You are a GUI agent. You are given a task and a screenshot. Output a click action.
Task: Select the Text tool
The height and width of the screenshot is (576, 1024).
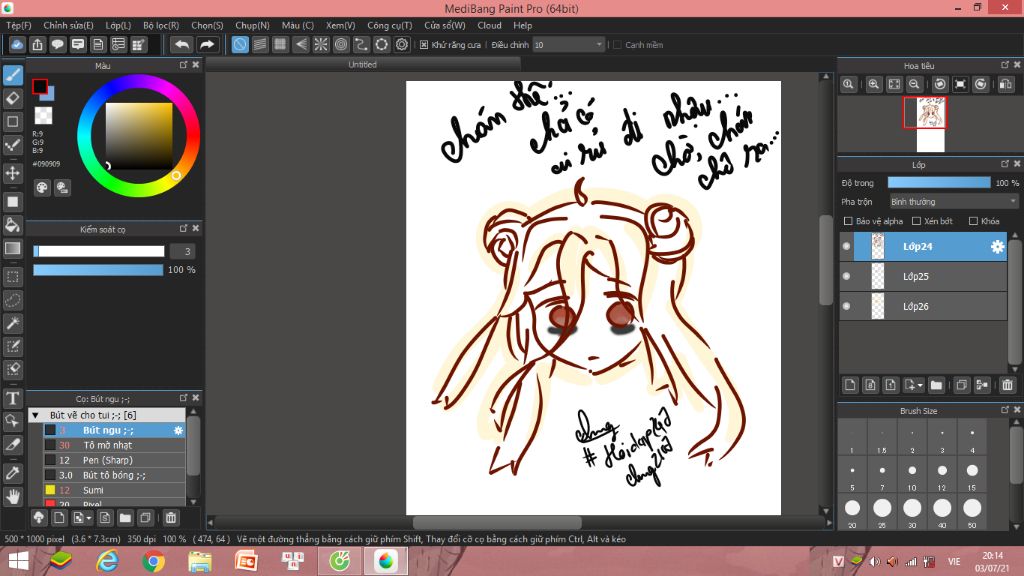(12, 398)
